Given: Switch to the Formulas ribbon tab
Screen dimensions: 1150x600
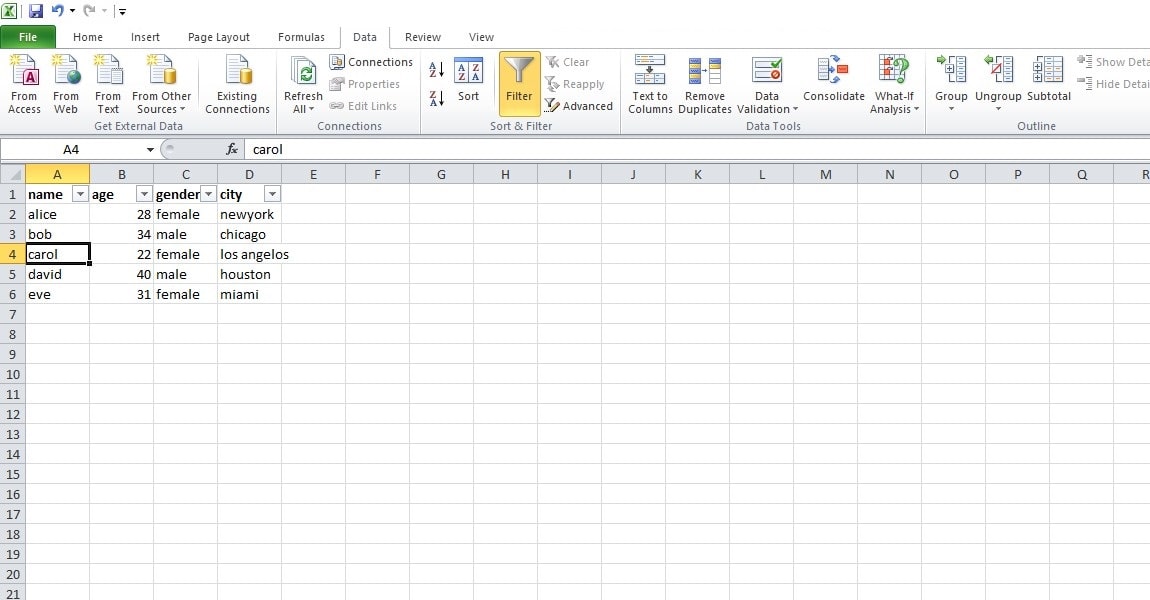Looking at the screenshot, I should coord(301,37).
